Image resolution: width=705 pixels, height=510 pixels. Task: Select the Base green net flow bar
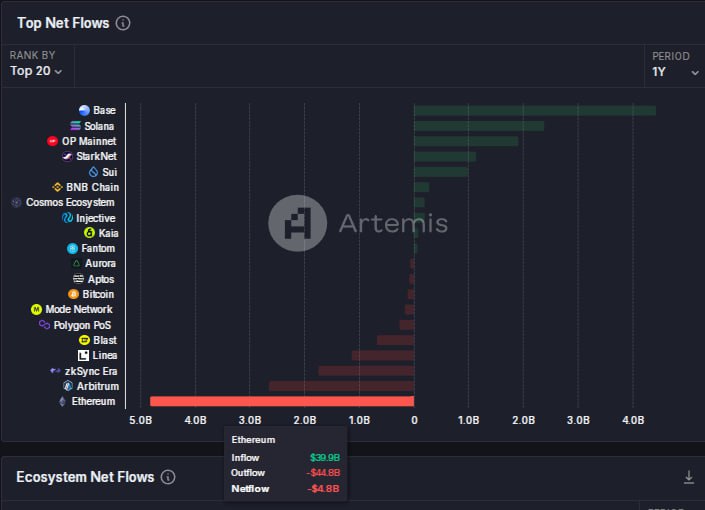coord(535,110)
